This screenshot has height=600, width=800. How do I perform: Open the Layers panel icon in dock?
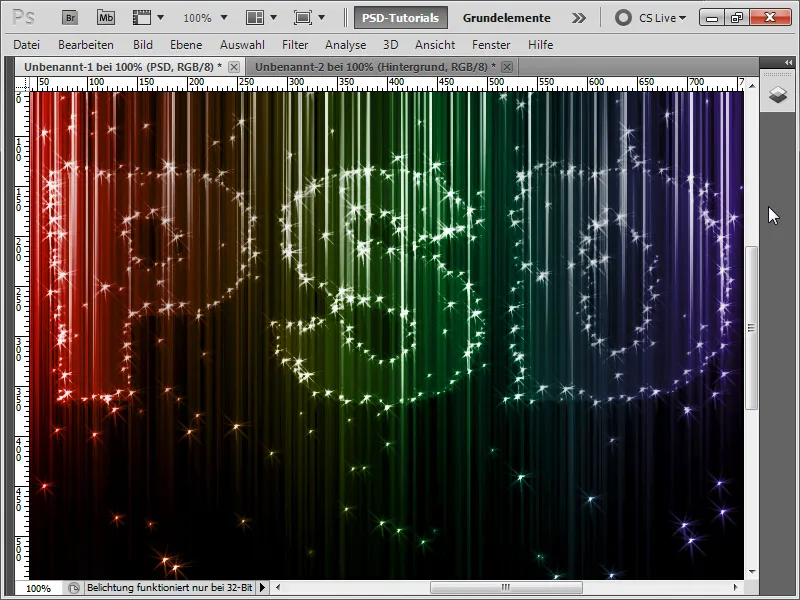[778, 94]
